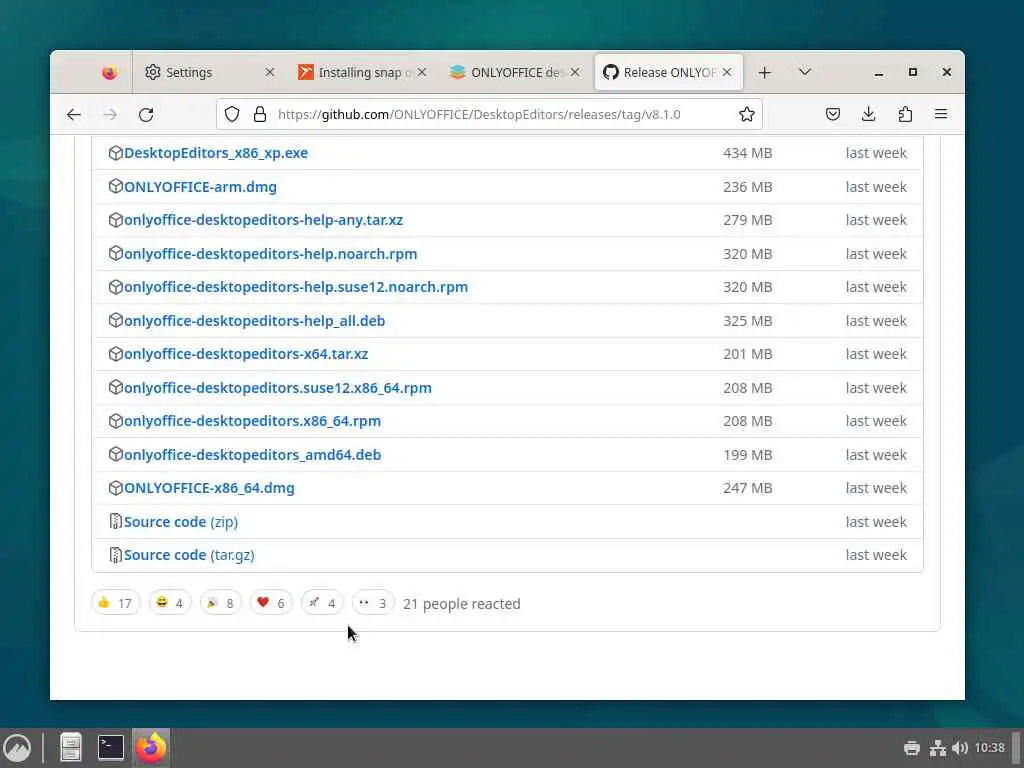Image resolution: width=1024 pixels, height=768 pixels.
Task: Click zip file icon beside Source code (zip)
Action: (x=116, y=521)
